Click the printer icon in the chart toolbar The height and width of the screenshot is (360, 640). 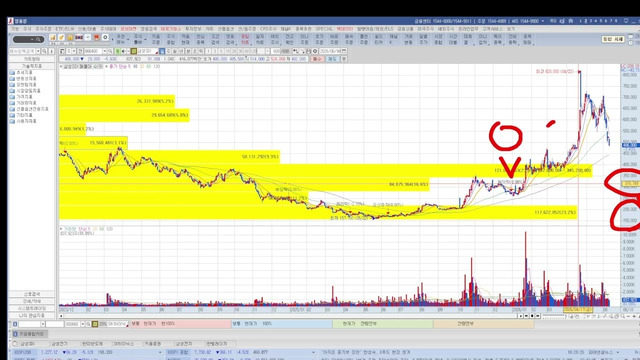tap(309, 51)
